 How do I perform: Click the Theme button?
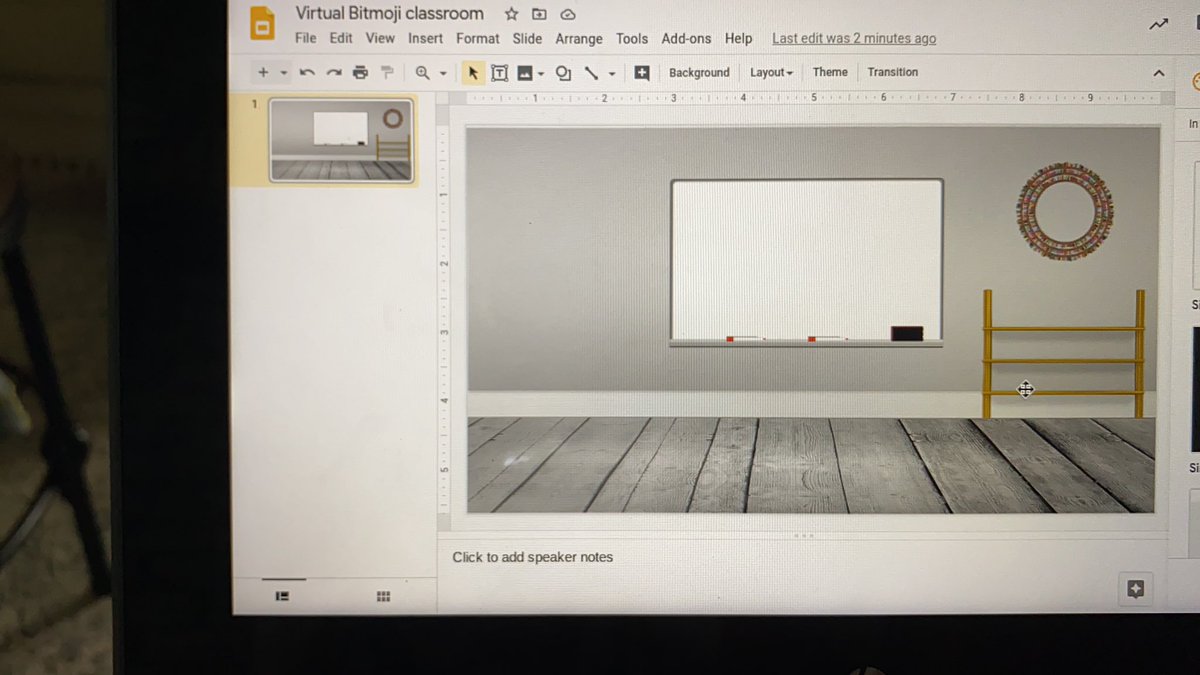pos(830,72)
